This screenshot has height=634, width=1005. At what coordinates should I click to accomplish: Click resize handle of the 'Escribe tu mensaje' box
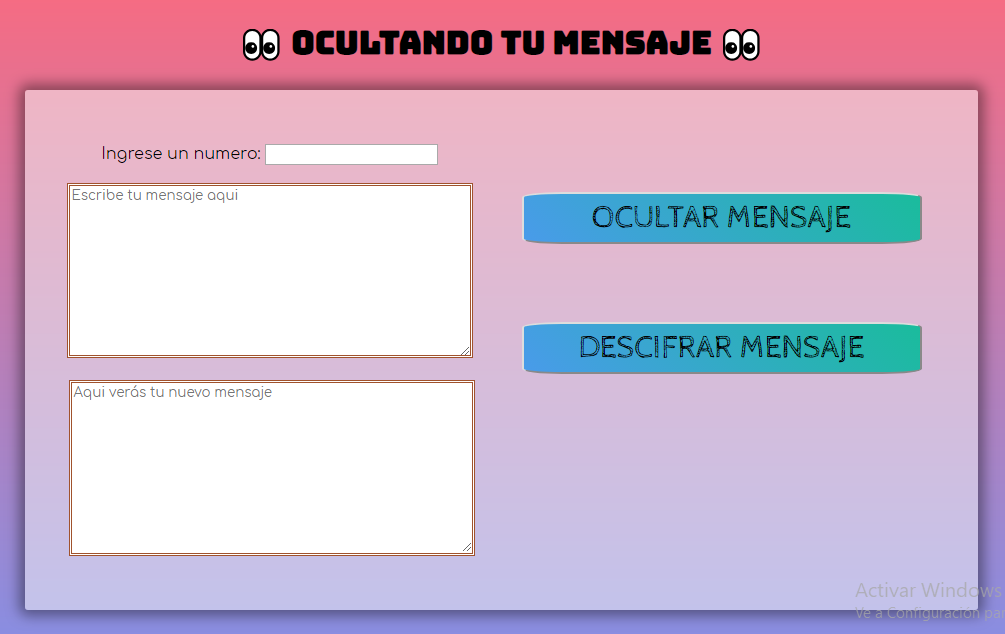[465, 350]
